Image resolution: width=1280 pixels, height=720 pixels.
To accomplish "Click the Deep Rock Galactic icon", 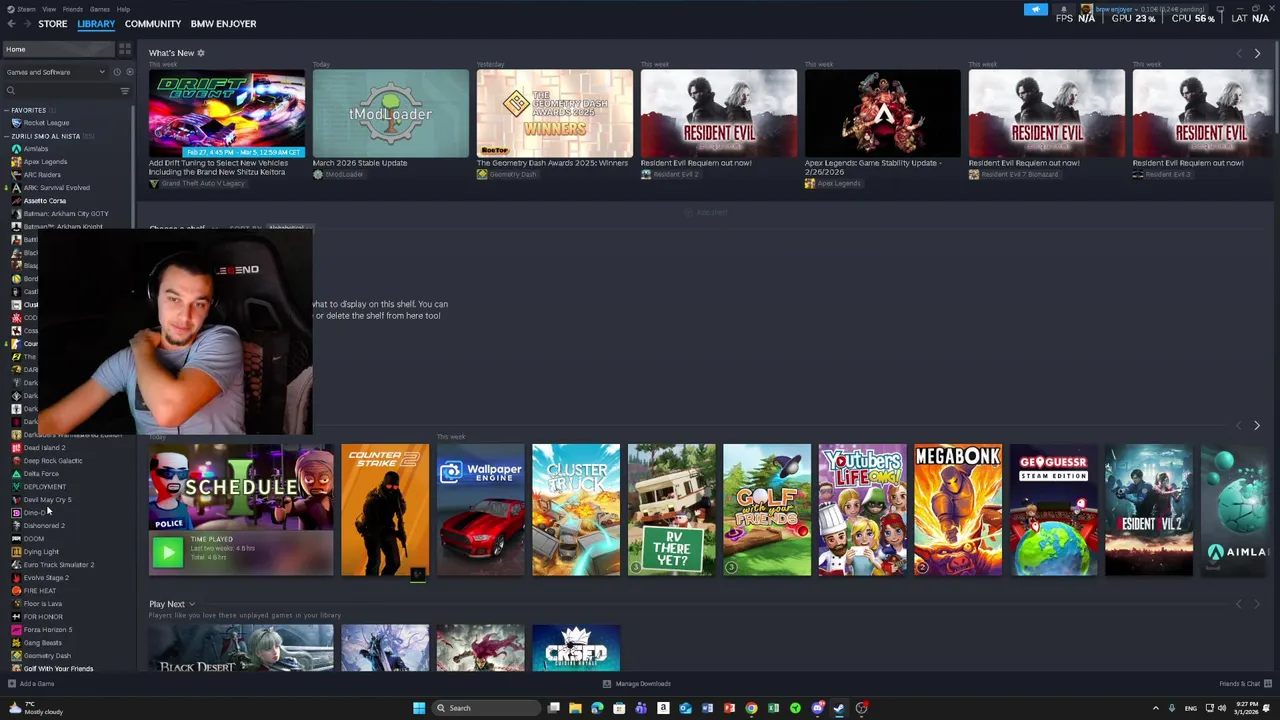I will coord(16,461).
